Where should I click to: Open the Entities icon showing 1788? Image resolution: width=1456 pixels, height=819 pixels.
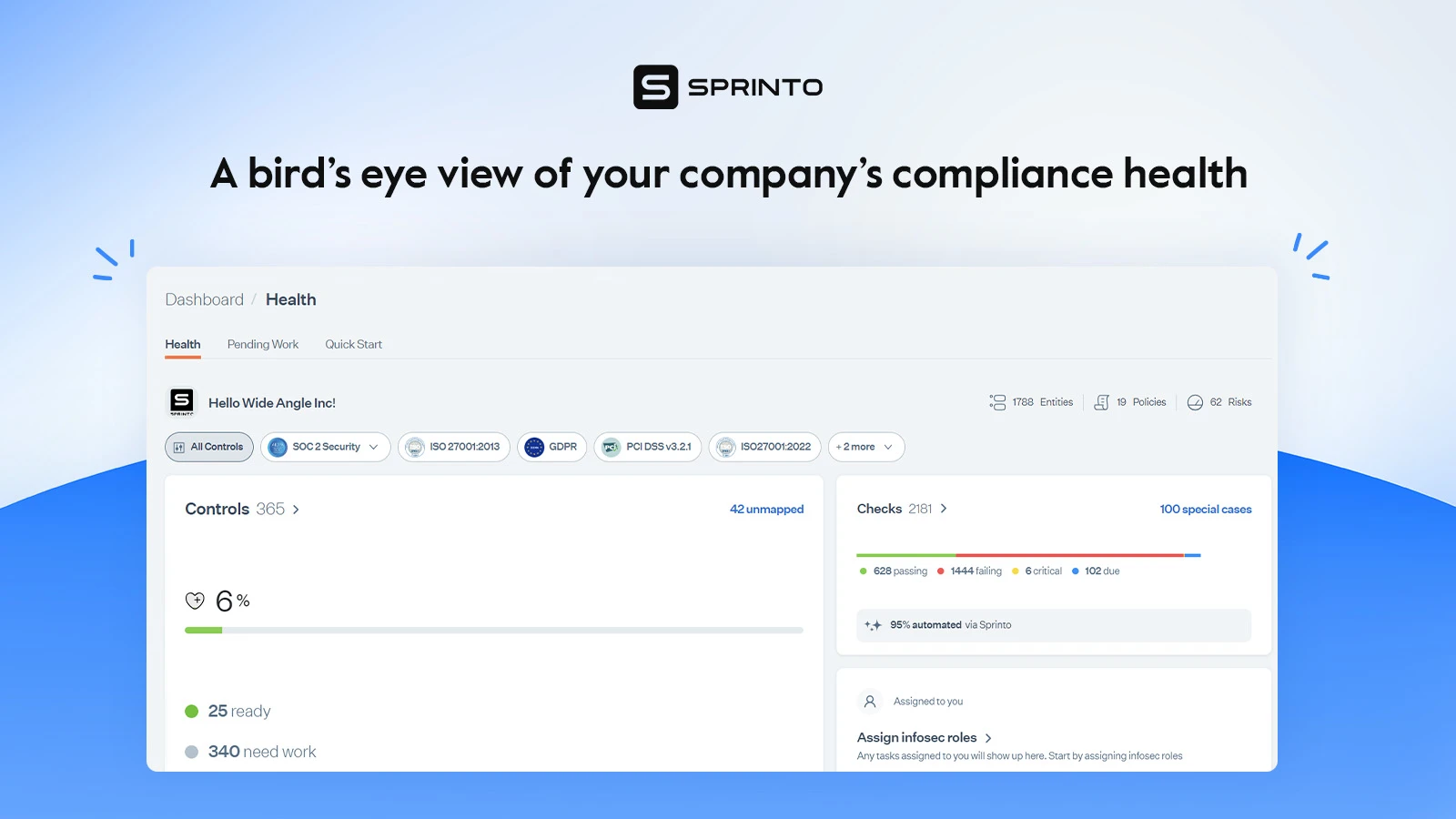coord(997,402)
